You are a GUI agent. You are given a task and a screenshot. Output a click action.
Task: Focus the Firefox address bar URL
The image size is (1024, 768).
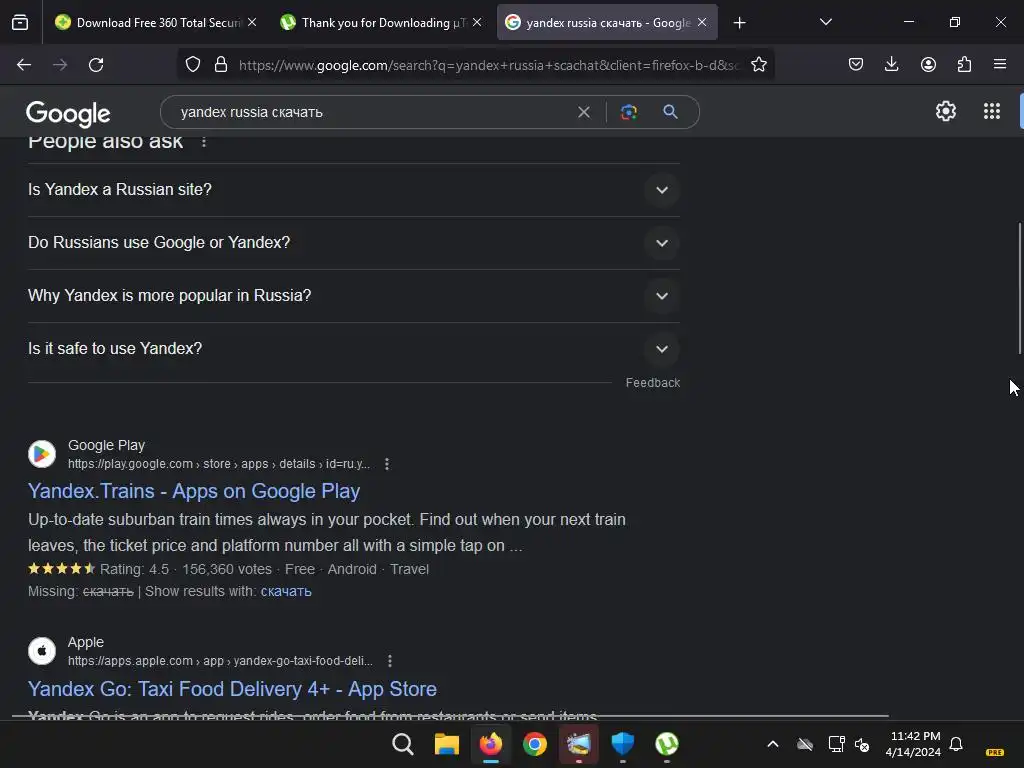pyautogui.click(x=488, y=65)
